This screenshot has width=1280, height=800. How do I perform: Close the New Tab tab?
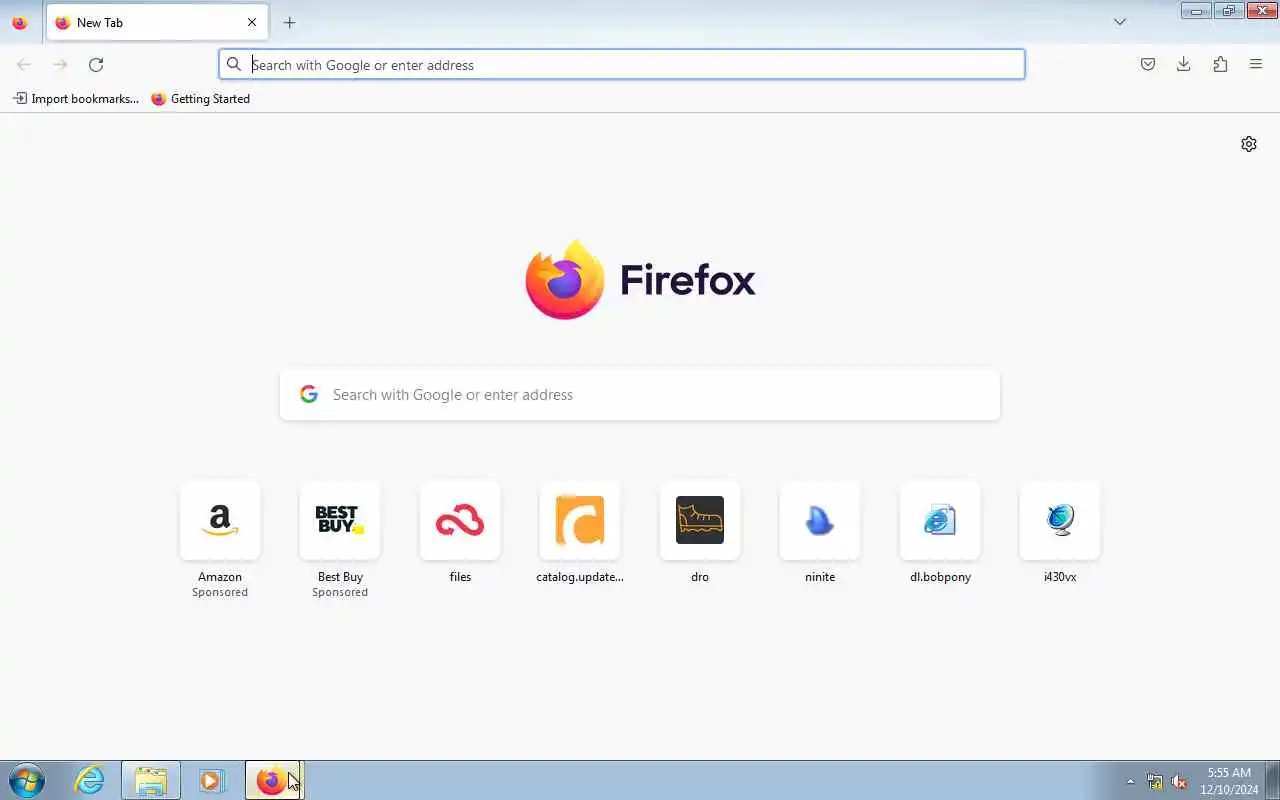pyautogui.click(x=252, y=22)
